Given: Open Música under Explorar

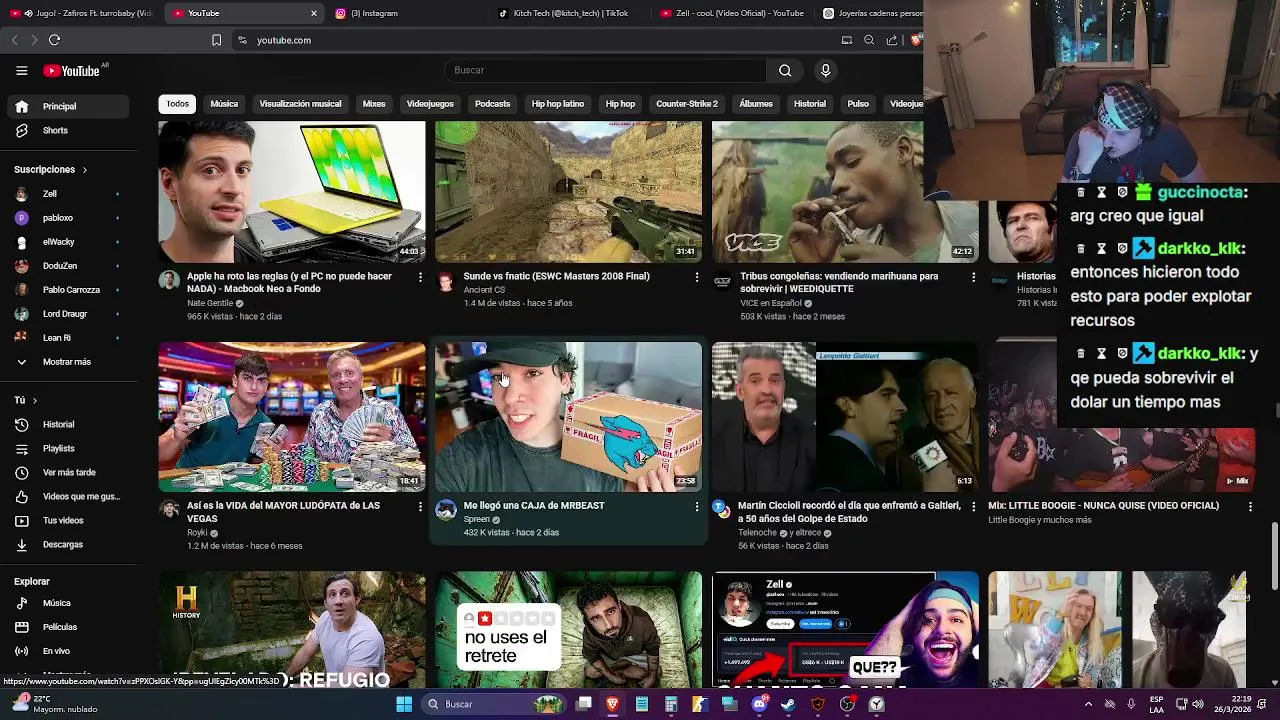Looking at the screenshot, I should 68,603.
